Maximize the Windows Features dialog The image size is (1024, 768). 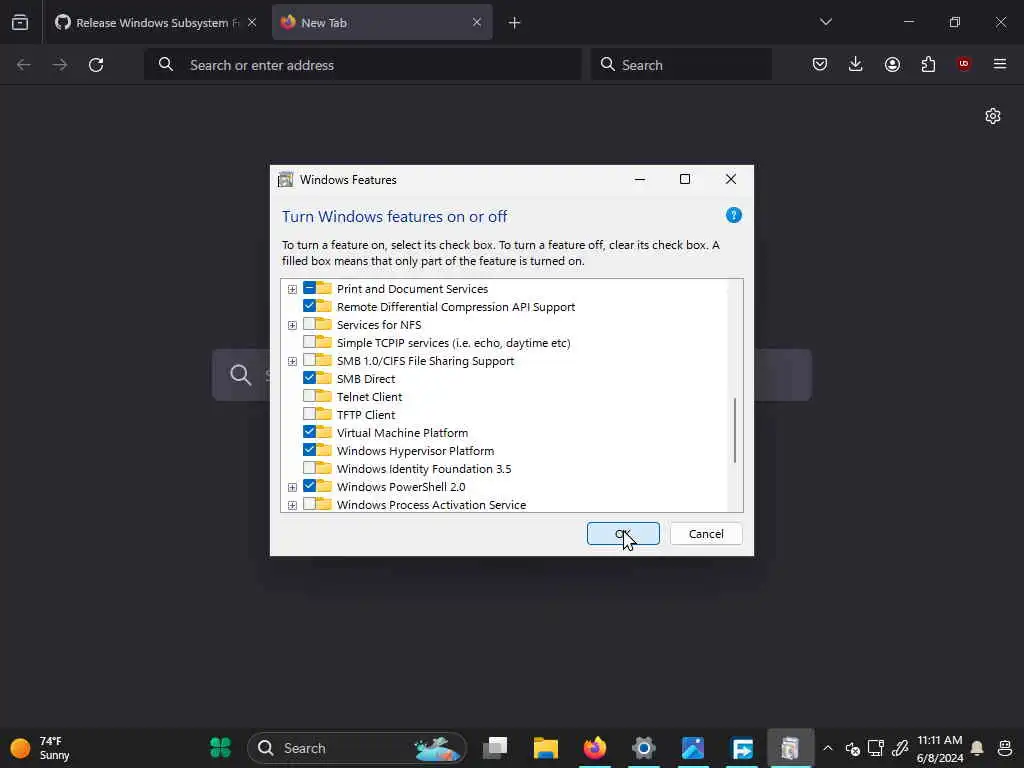pos(685,179)
